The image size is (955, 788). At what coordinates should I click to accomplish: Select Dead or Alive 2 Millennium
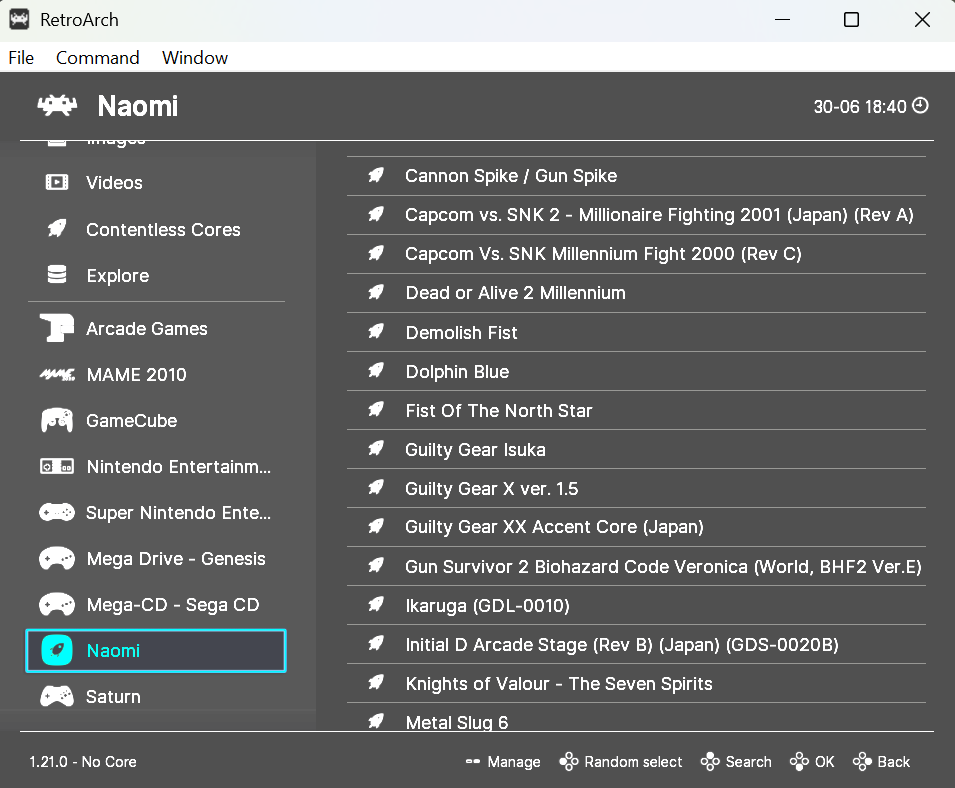[x=636, y=293]
